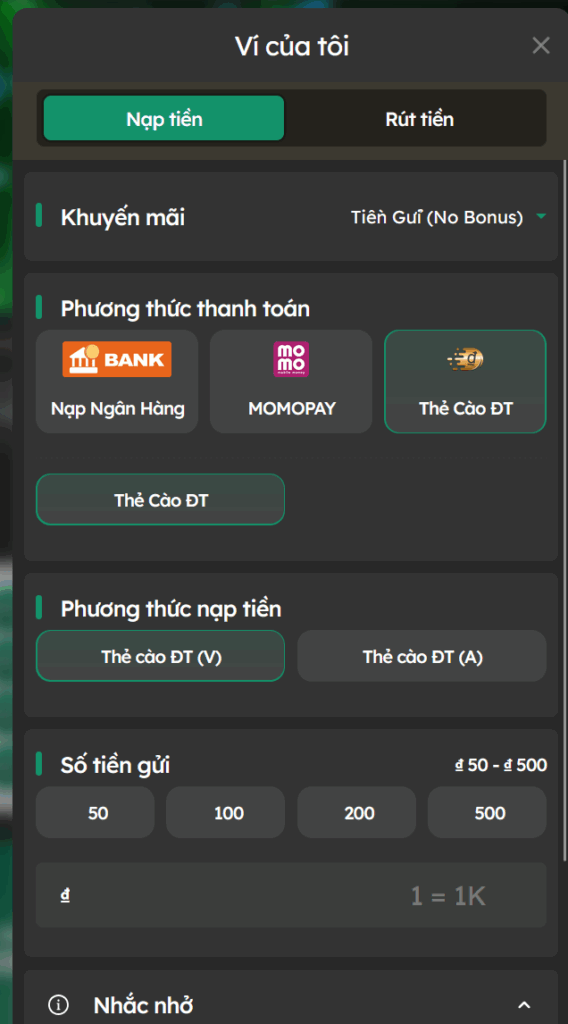Switch to the Rút tiền tab

419,119
